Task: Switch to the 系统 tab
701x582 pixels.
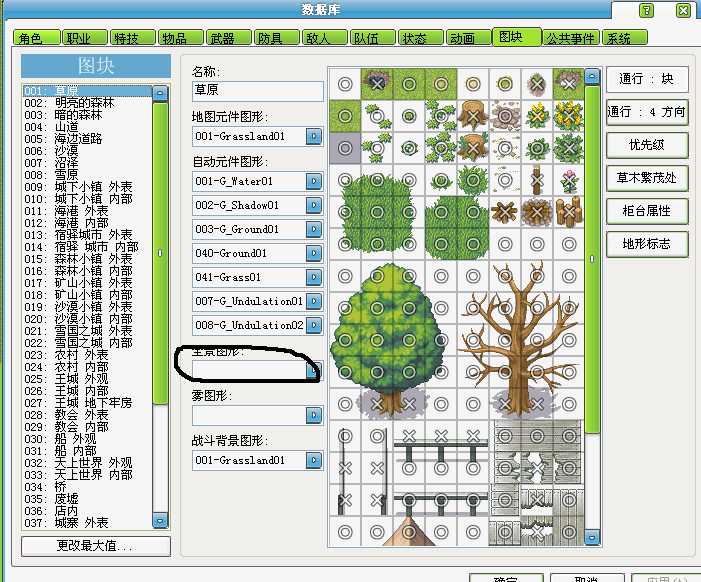Action: pos(625,38)
